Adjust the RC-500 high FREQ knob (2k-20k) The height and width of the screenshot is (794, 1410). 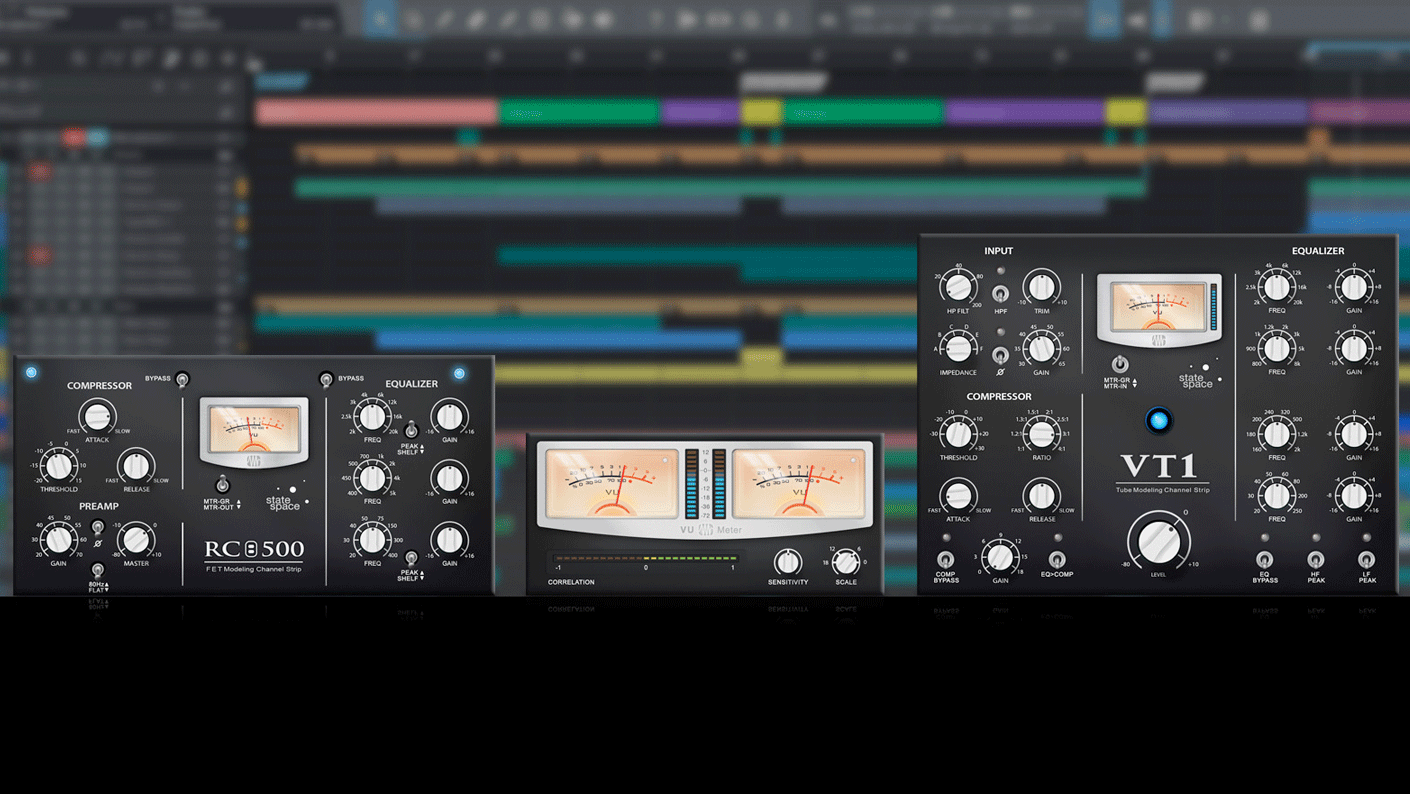372,416
